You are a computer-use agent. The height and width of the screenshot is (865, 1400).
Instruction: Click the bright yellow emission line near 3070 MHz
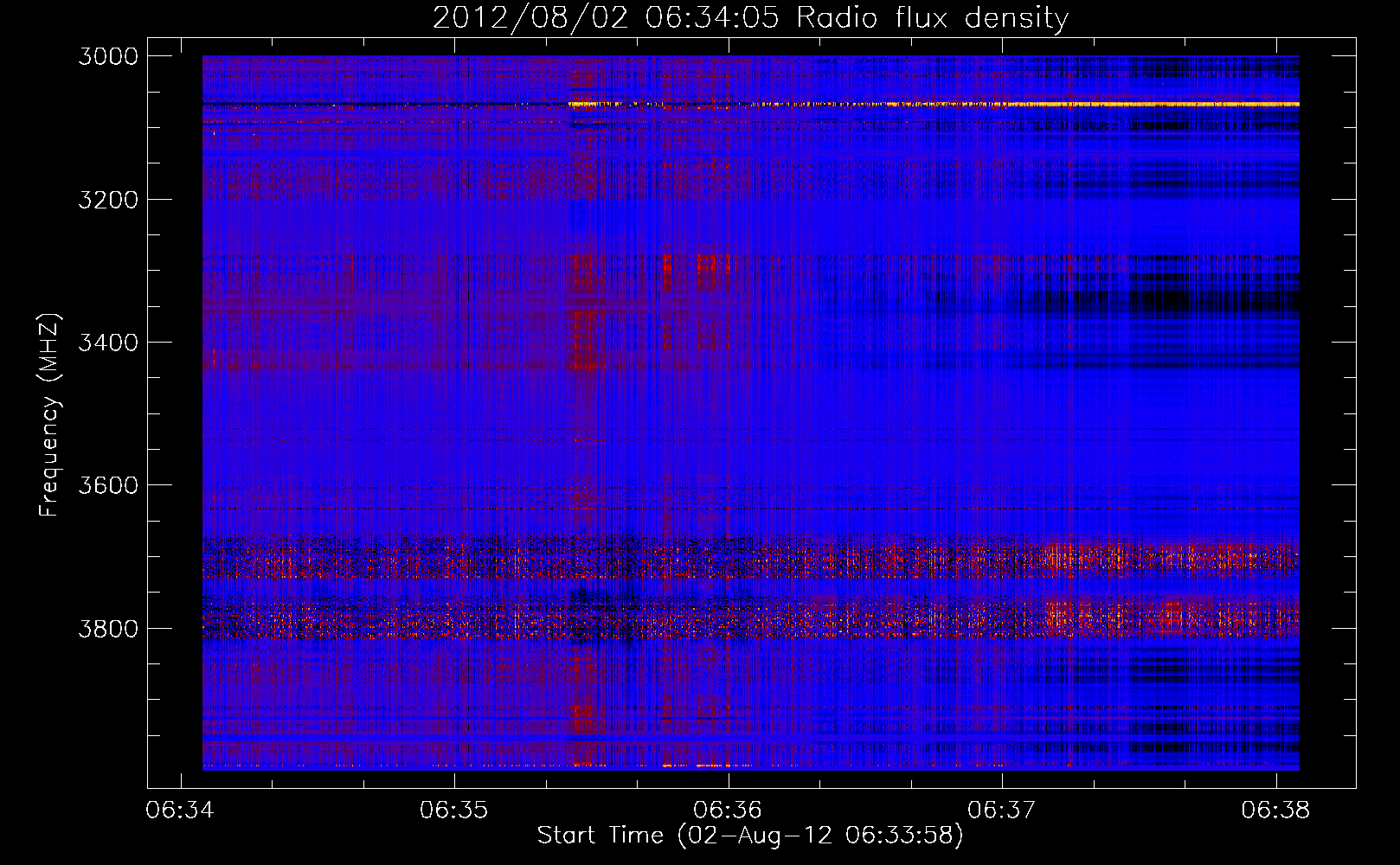(x=934, y=104)
